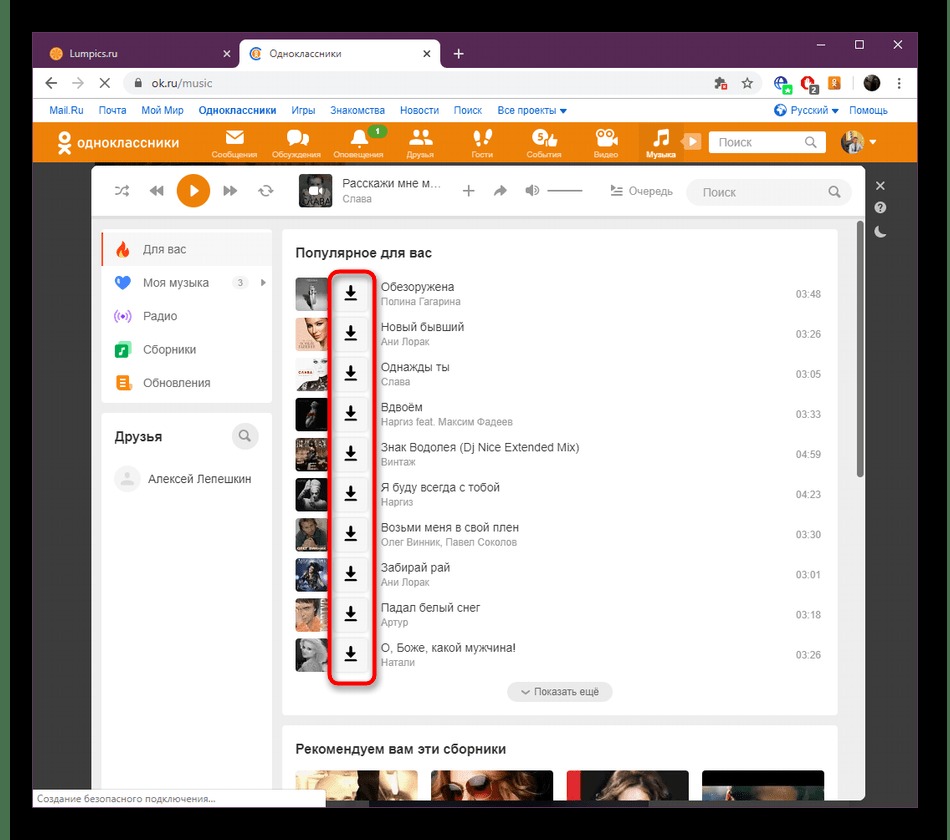Image resolution: width=950 pixels, height=840 pixels.
Task: Open Новости in portal bar
Action: click(x=419, y=110)
